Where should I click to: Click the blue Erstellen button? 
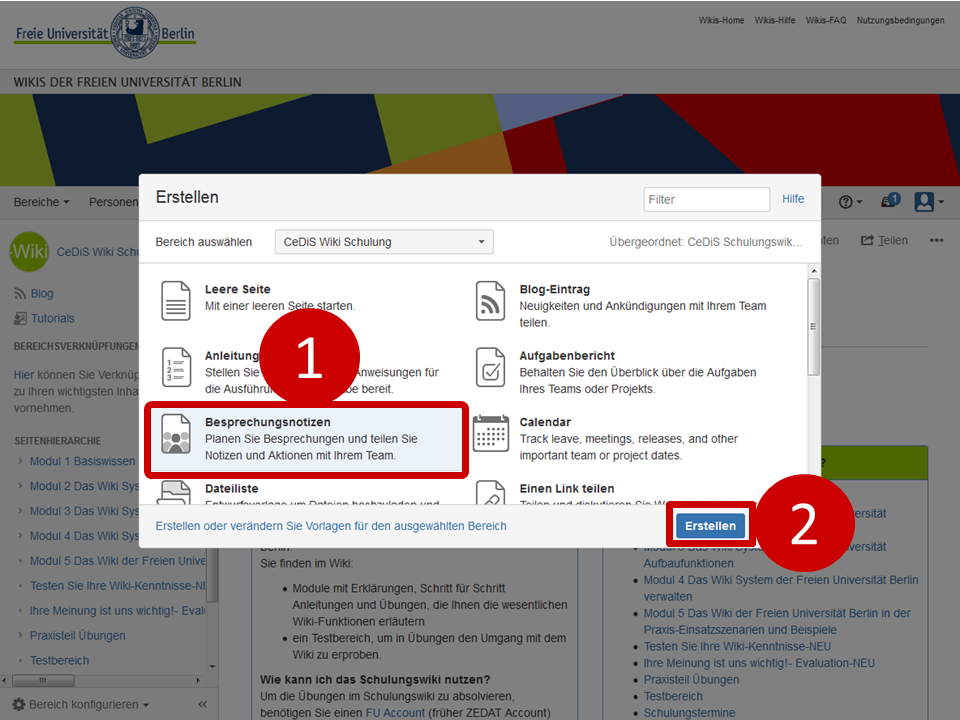tap(710, 526)
